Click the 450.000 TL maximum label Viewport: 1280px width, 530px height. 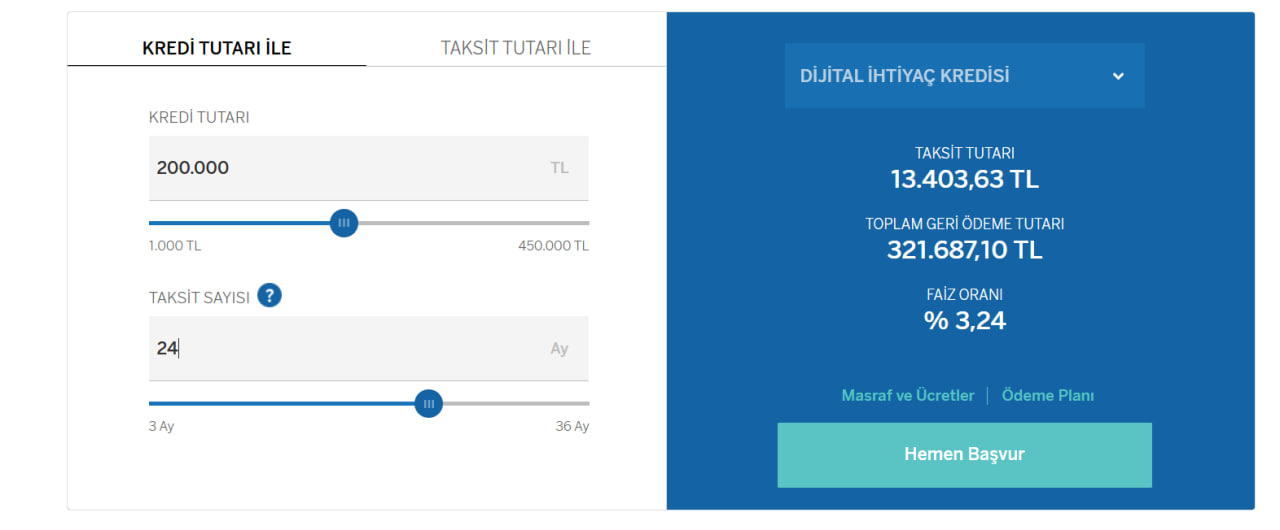coord(553,246)
